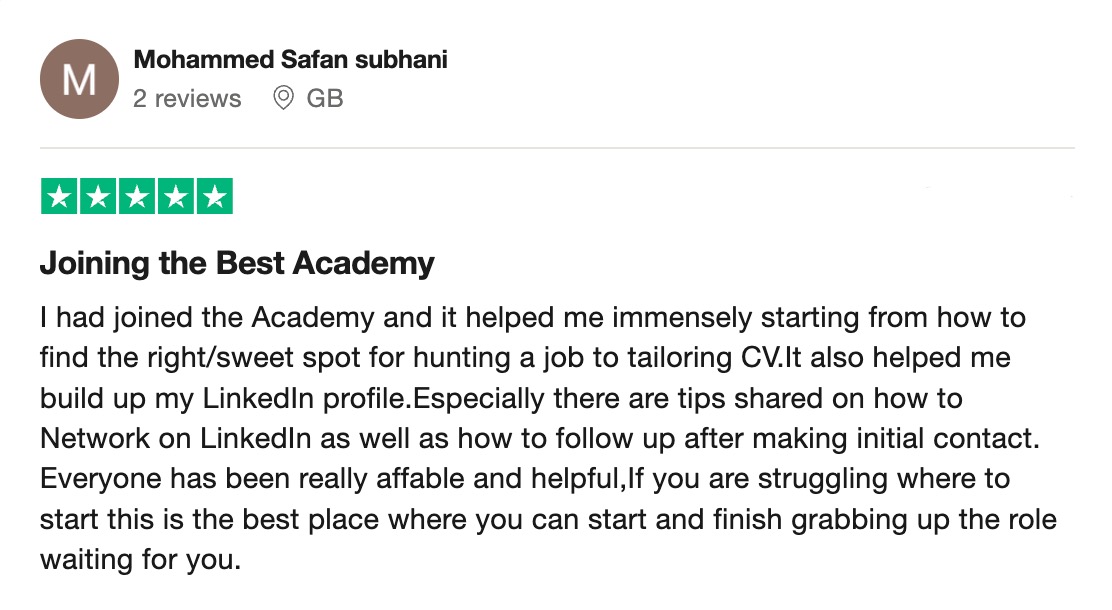Click the first green rating star
The image size is (1112, 610).
coord(59,196)
